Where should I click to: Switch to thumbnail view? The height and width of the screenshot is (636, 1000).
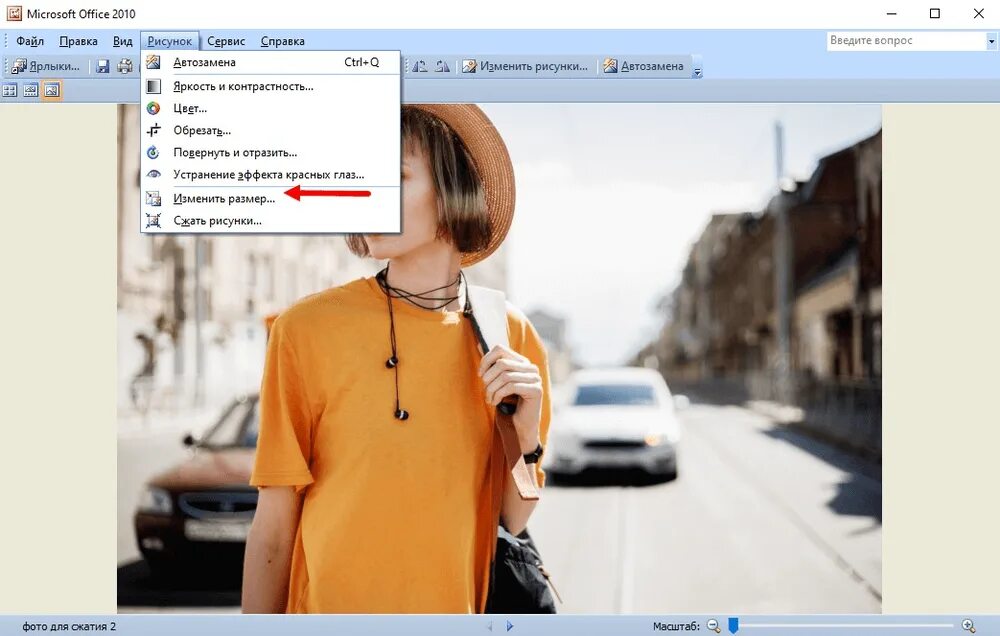coord(10,91)
